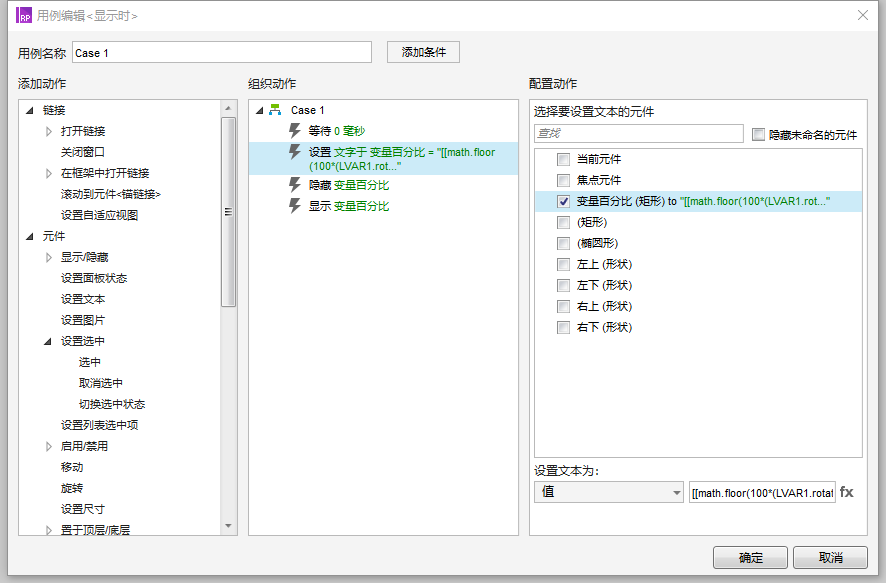Click the action list scrollbar thumb
886x583 pixels.
tap(228, 212)
